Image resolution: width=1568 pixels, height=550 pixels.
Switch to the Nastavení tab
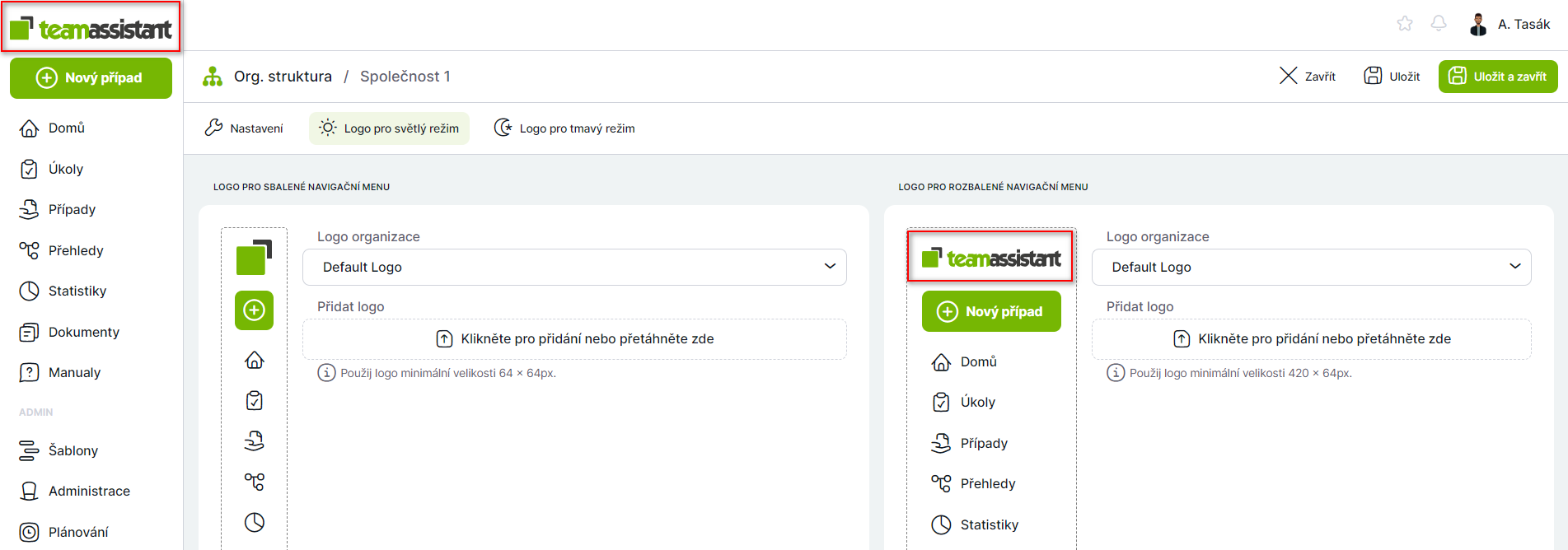click(244, 128)
